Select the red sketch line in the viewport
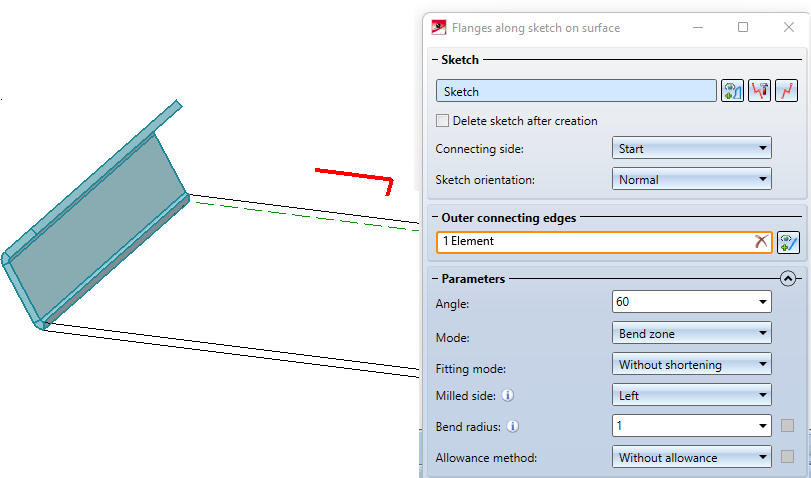The height and width of the screenshot is (478, 811). (352, 174)
